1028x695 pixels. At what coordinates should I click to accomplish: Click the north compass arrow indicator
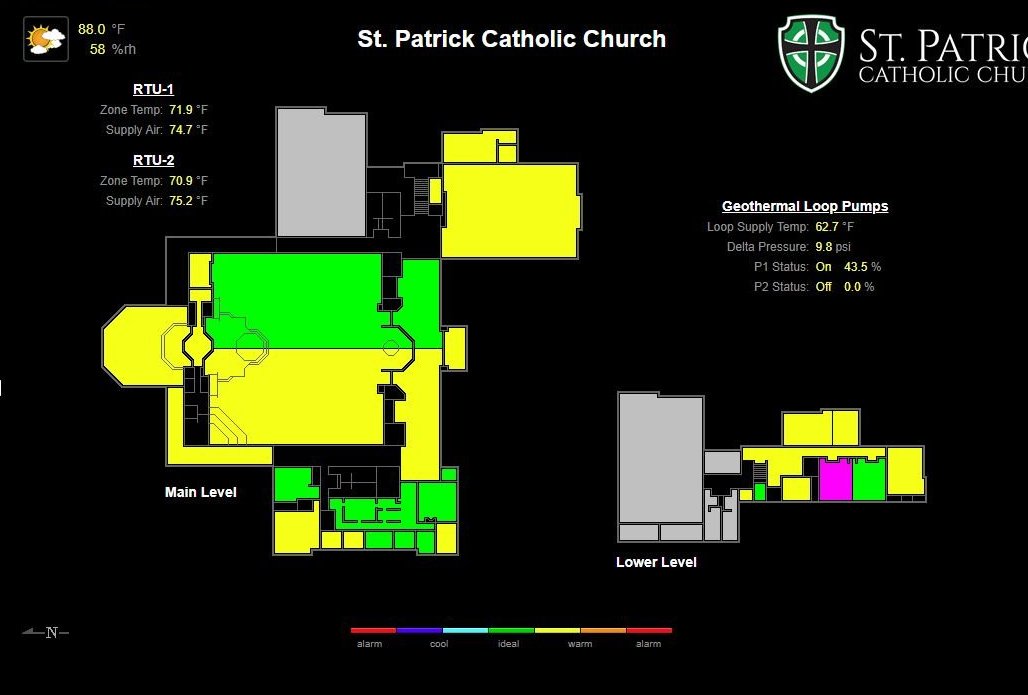(x=46, y=632)
